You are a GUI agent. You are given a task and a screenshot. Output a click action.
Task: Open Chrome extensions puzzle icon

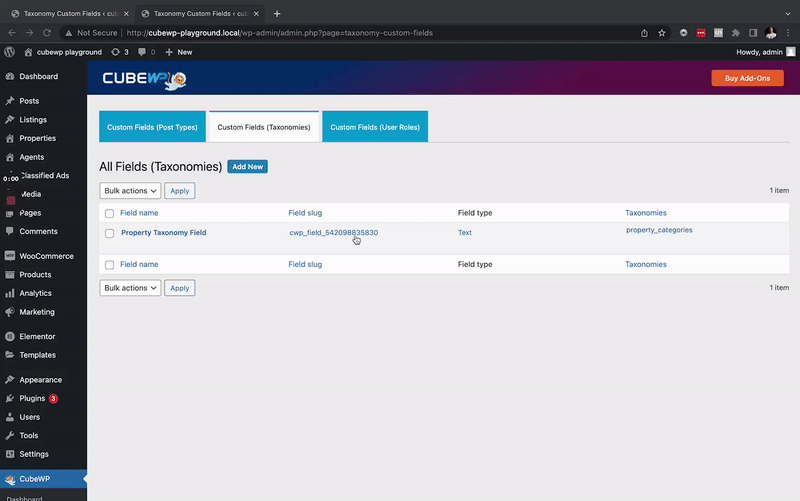click(x=736, y=33)
